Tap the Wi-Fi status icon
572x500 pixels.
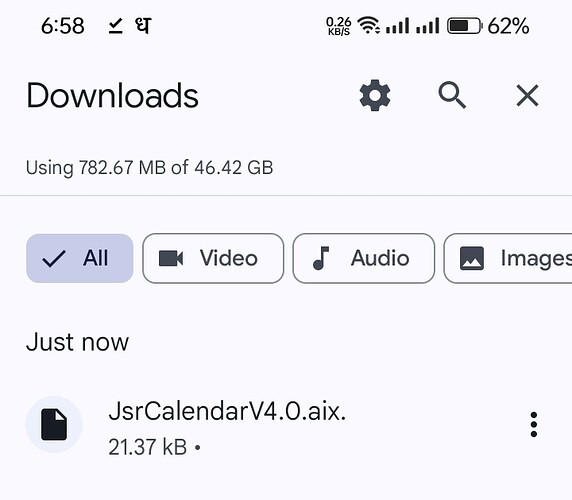pos(368,26)
